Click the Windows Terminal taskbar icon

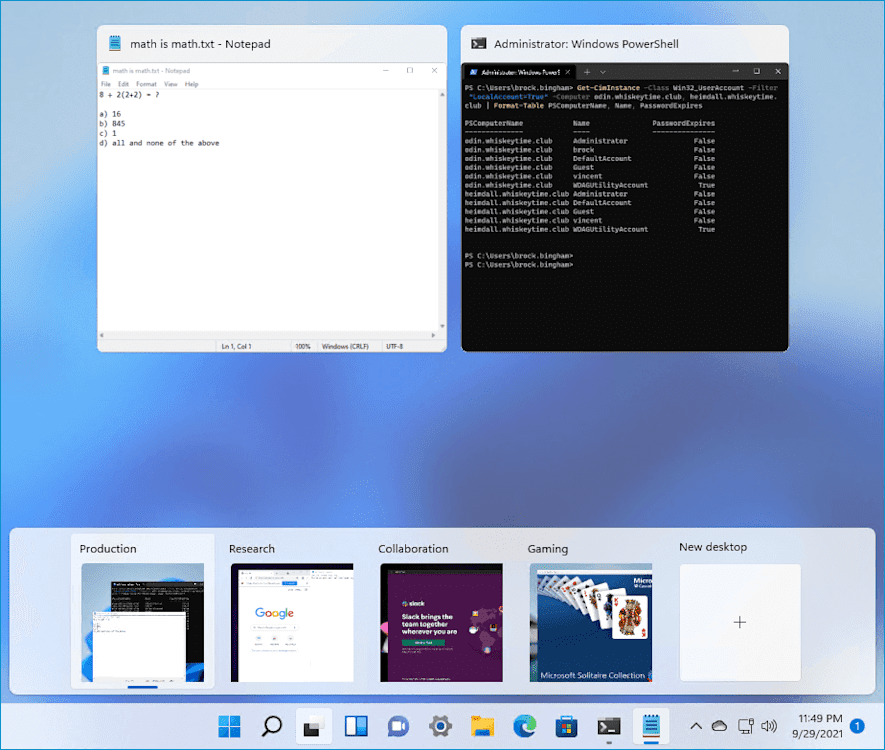[609, 726]
